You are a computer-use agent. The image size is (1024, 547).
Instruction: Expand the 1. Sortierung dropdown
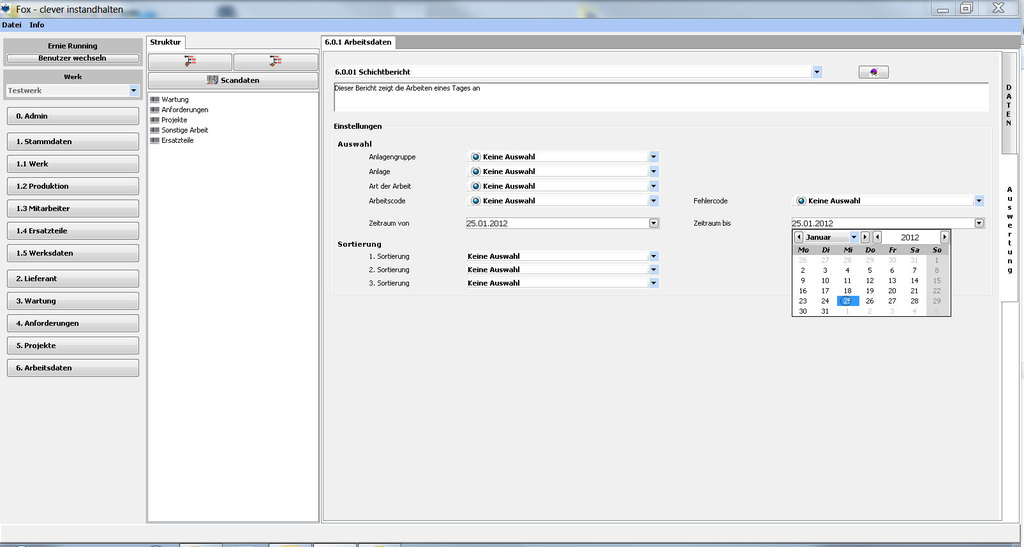653,256
